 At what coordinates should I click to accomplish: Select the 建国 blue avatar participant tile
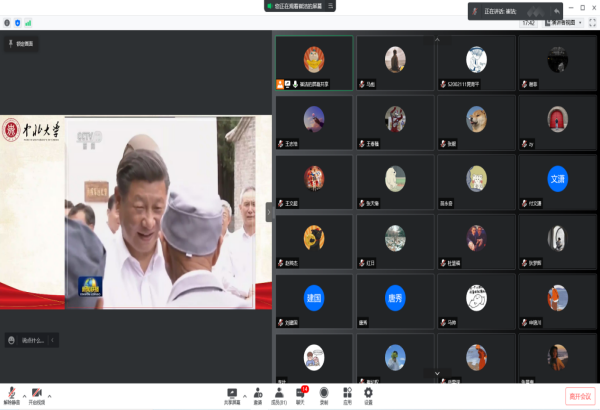click(313, 297)
